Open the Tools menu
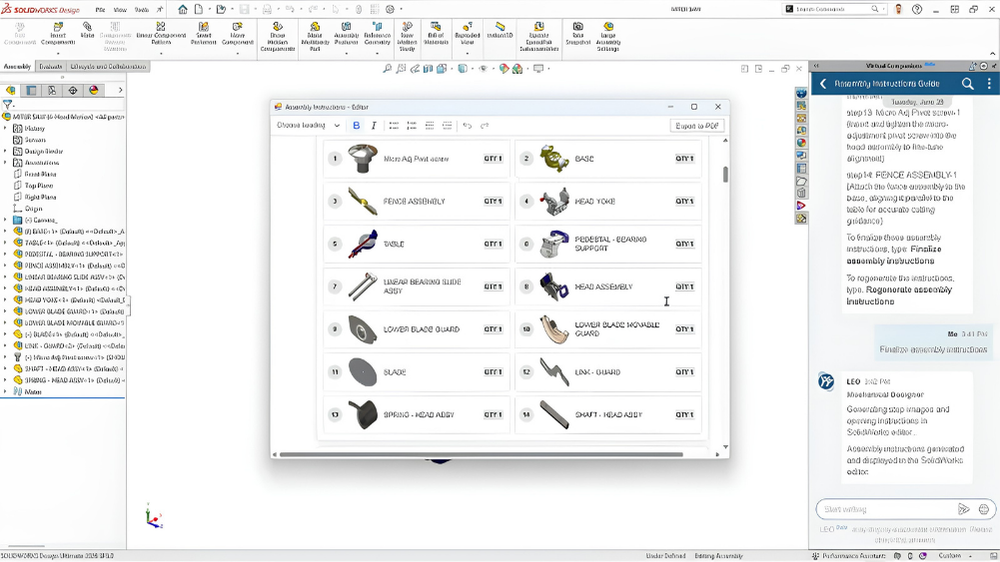 click(142, 10)
